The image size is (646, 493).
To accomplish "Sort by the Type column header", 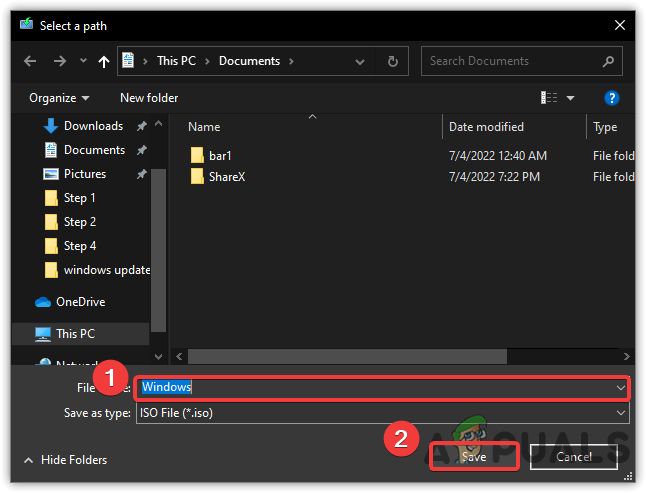I will 605,127.
